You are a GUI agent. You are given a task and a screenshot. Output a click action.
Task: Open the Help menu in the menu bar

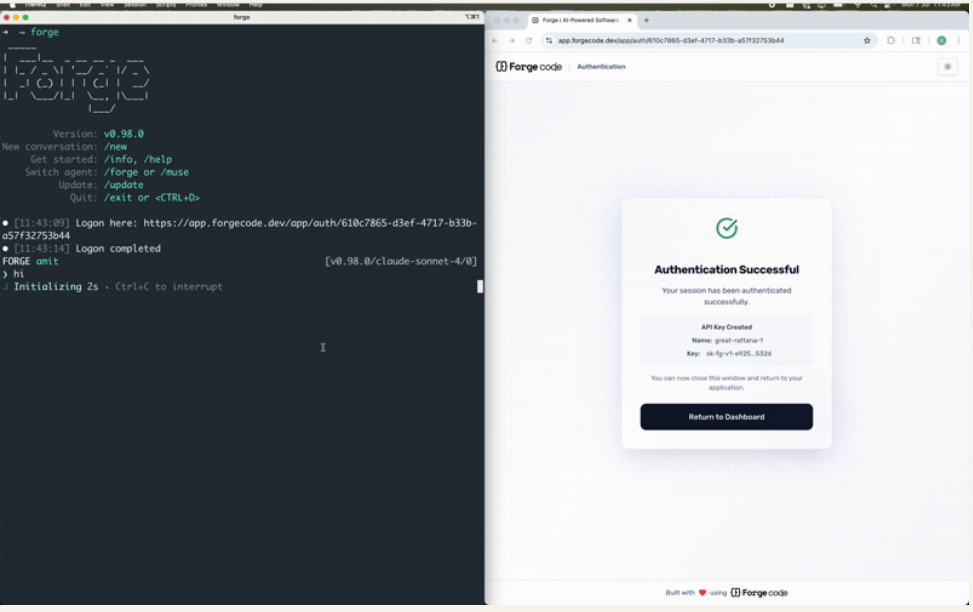(x=256, y=4)
